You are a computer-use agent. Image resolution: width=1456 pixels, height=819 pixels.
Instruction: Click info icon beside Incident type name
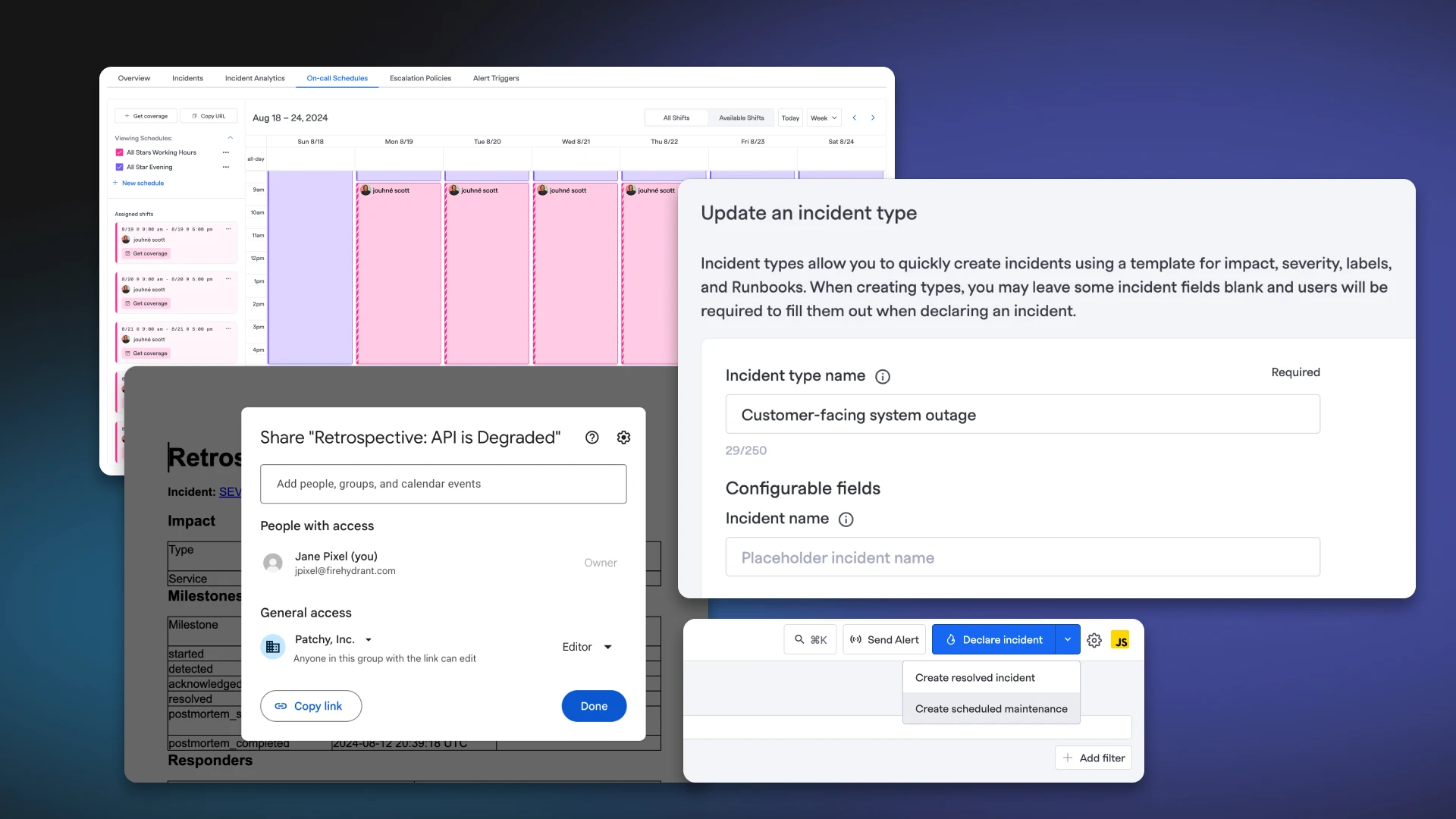click(883, 377)
